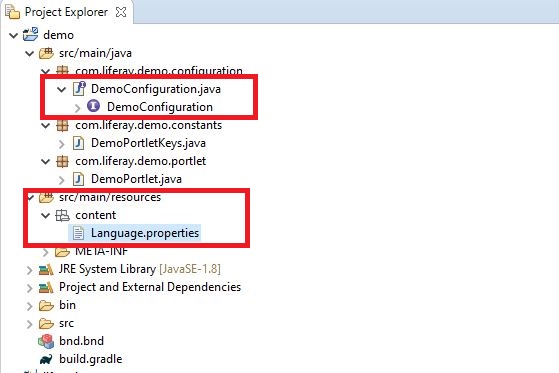Select Project and External Dependencies label
The height and width of the screenshot is (373, 559).
point(150,287)
